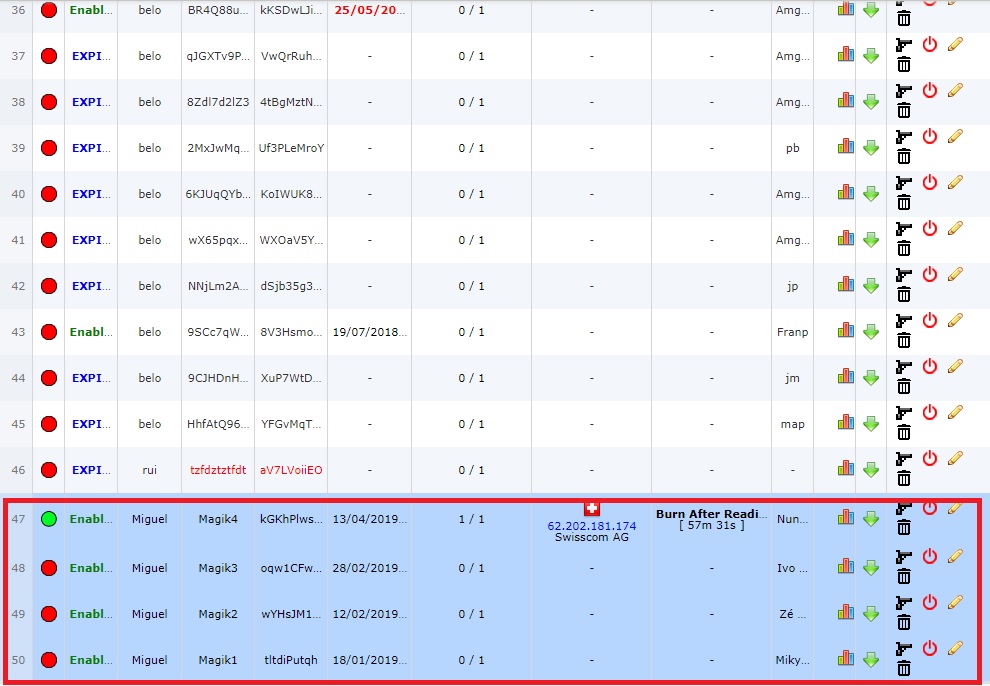Click the reseller note 'Franp' on row 43
The image size is (990, 686).
pyautogui.click(x=792, y=332)
